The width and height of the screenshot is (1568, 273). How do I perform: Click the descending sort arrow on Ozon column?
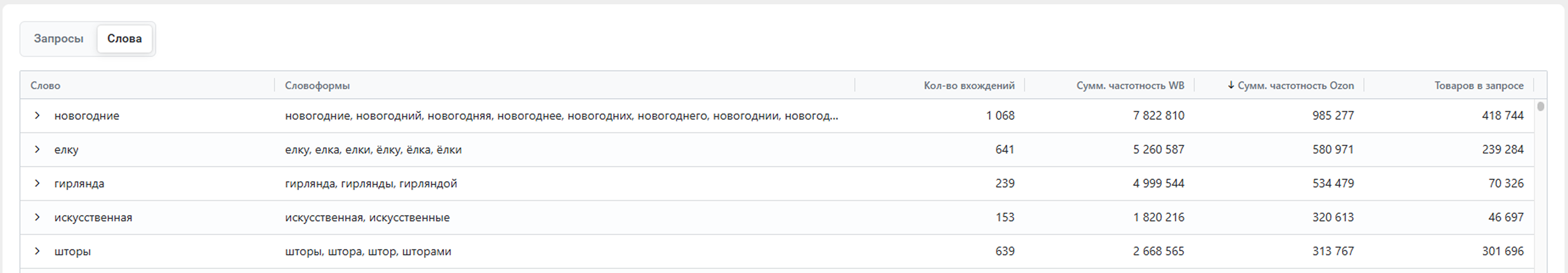[1231, 85]
